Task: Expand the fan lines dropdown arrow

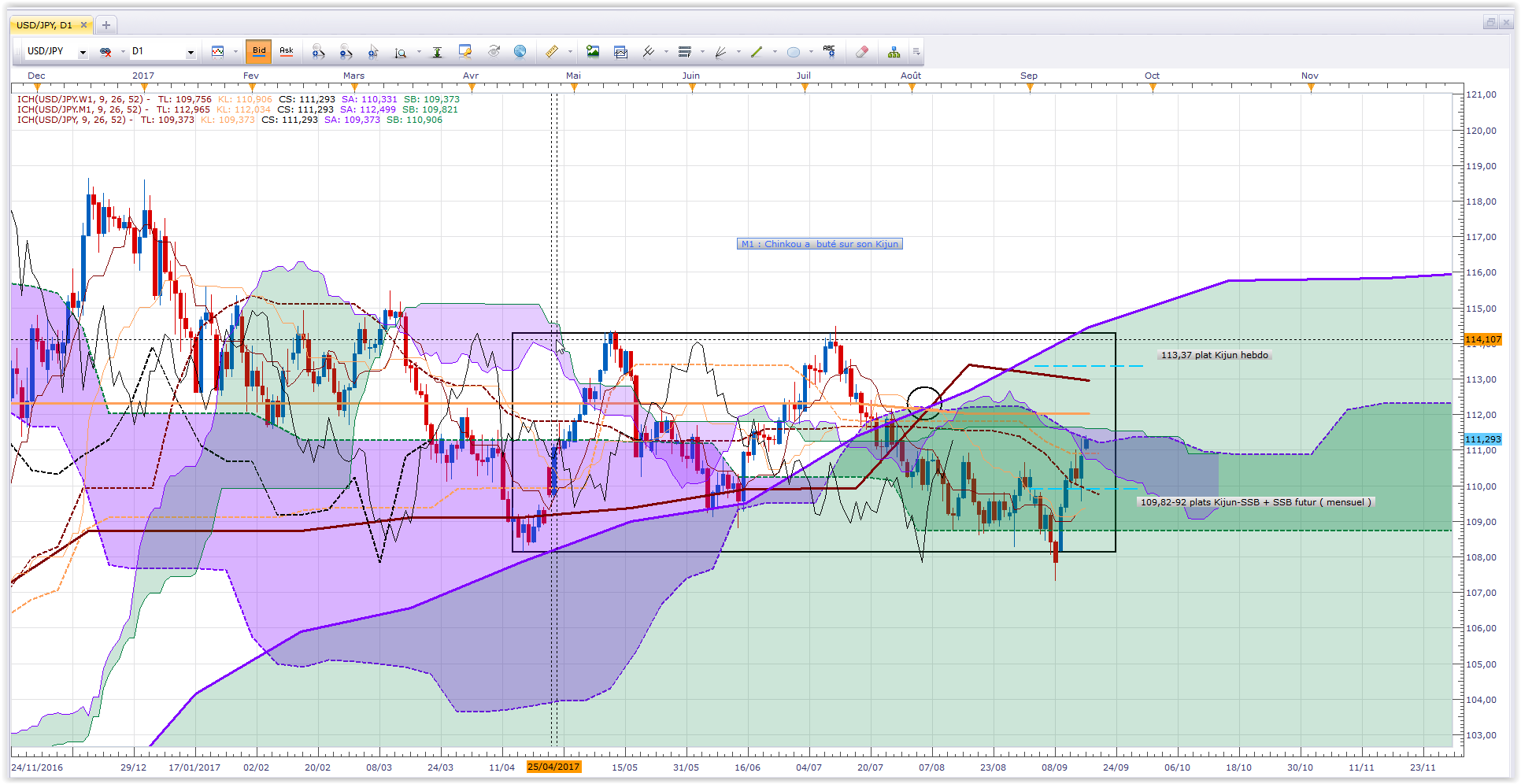Action: click(738, 52)
